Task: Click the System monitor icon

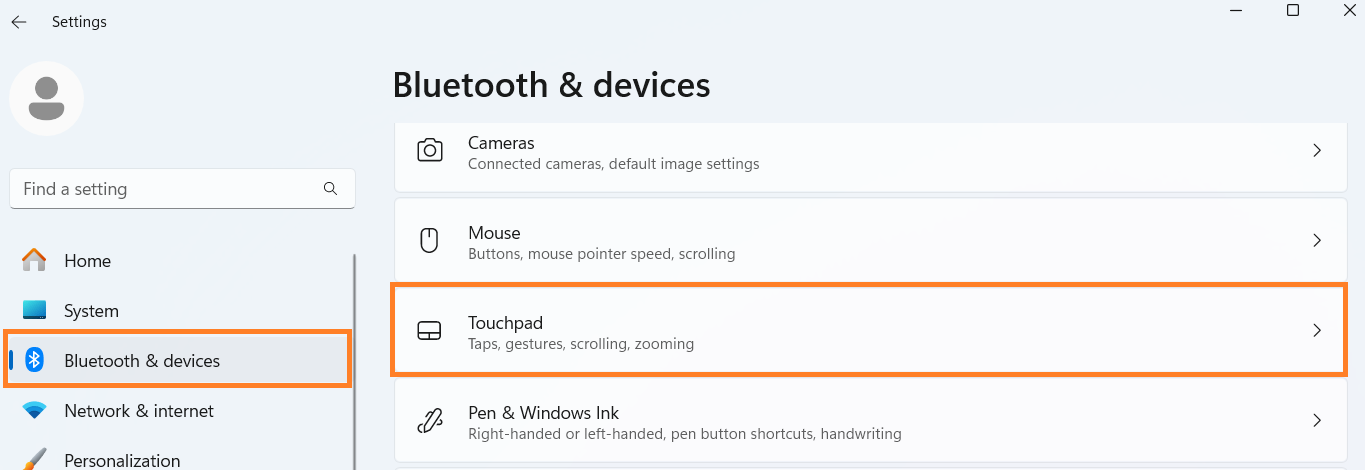Action: [34, 311]
